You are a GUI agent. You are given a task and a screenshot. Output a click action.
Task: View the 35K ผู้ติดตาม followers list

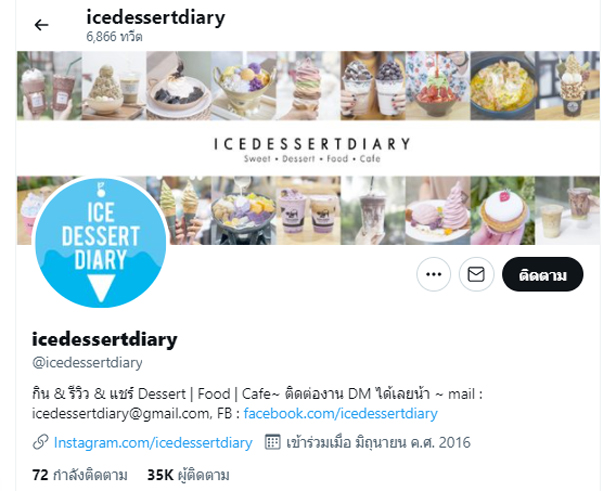[x=188, y=475]
